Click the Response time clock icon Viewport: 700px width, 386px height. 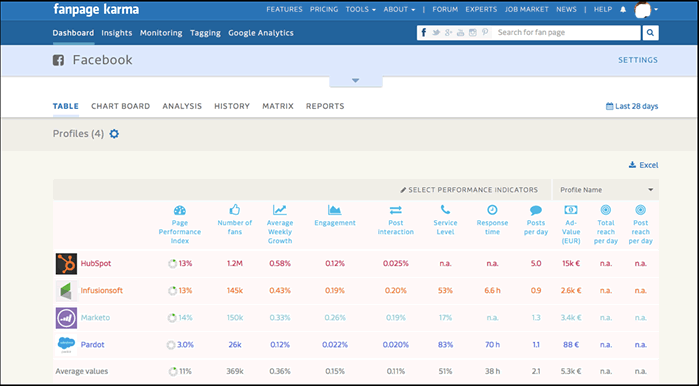492,210
